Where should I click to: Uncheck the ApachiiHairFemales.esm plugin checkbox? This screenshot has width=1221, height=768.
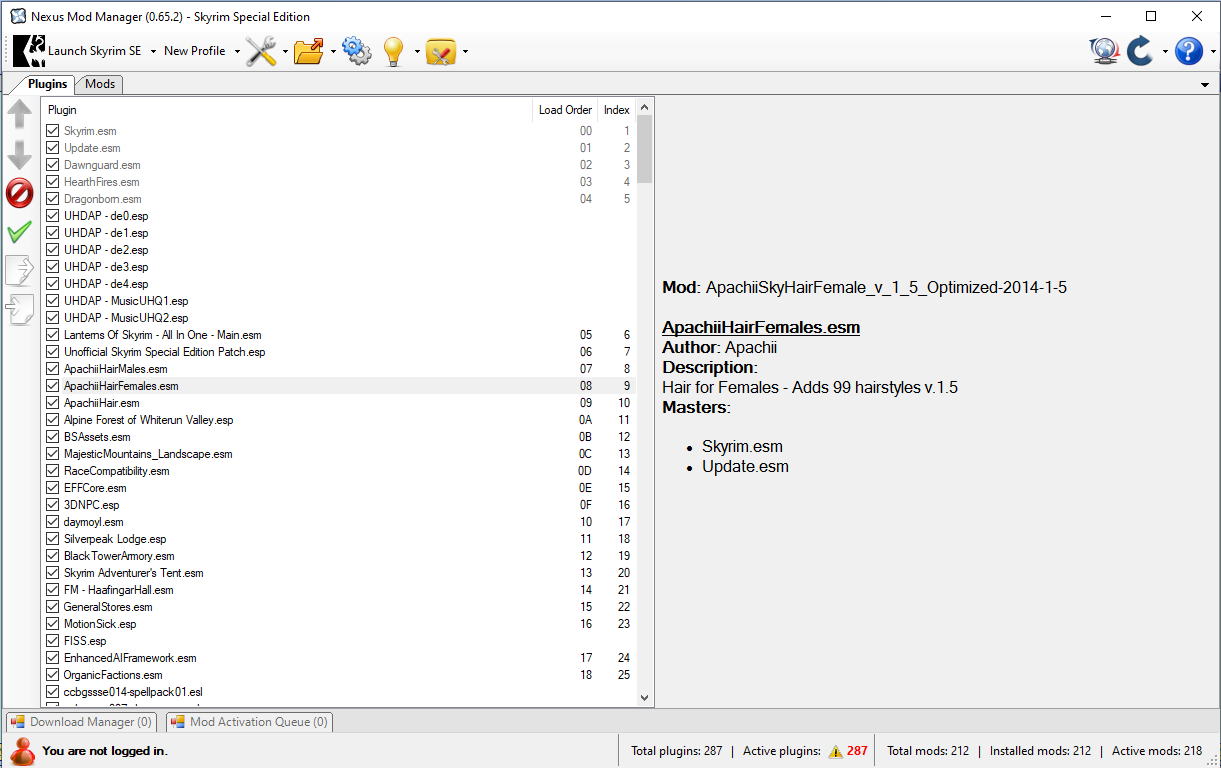pos(53,386)
